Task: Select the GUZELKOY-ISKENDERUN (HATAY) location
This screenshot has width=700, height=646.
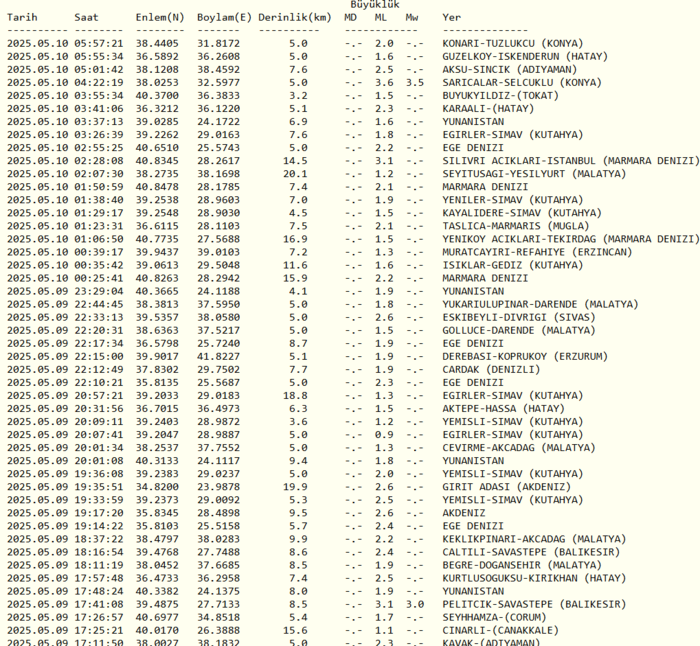Action: pyautogui.click(x=525, y=57)
